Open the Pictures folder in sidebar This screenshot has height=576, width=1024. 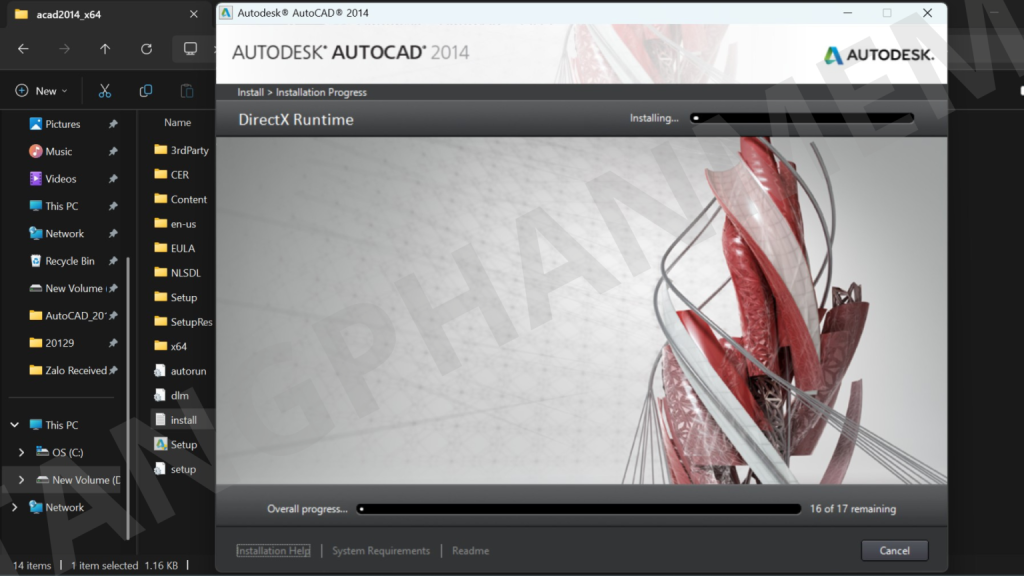pyautogui.click(x=62, y=124)
